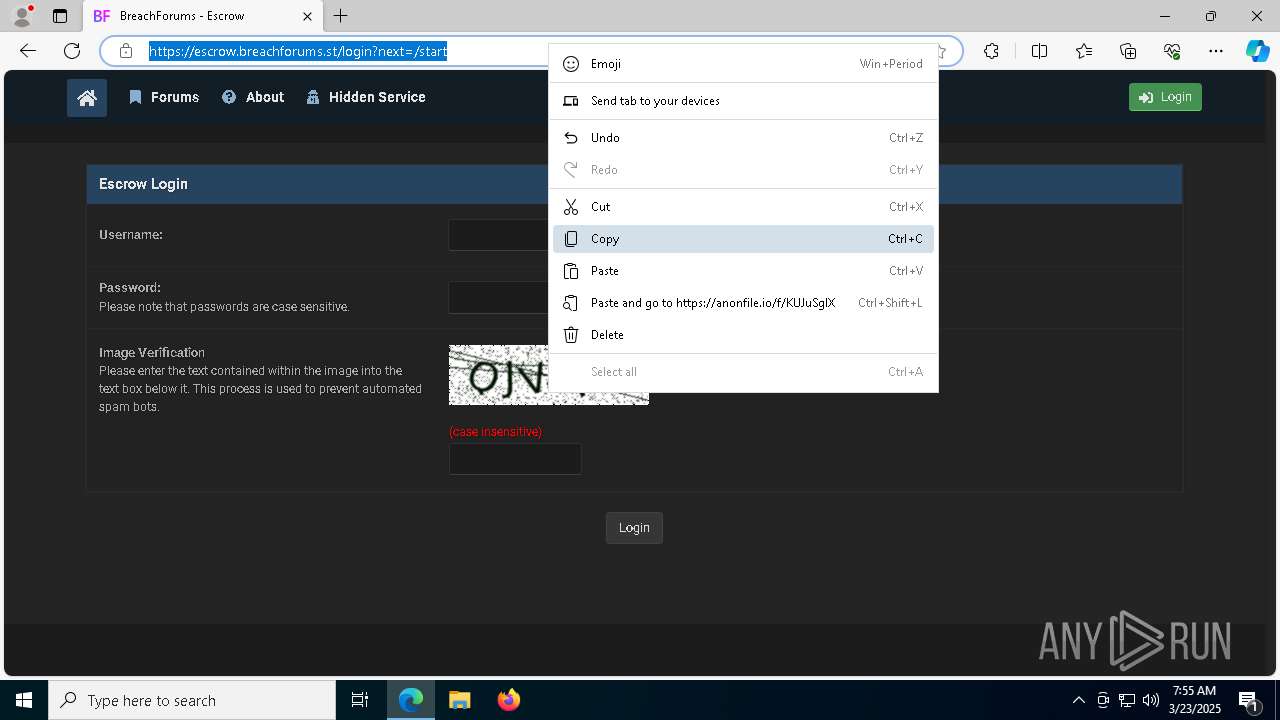
Task: Click the Split screen icon
Action: click(1039, 51)
